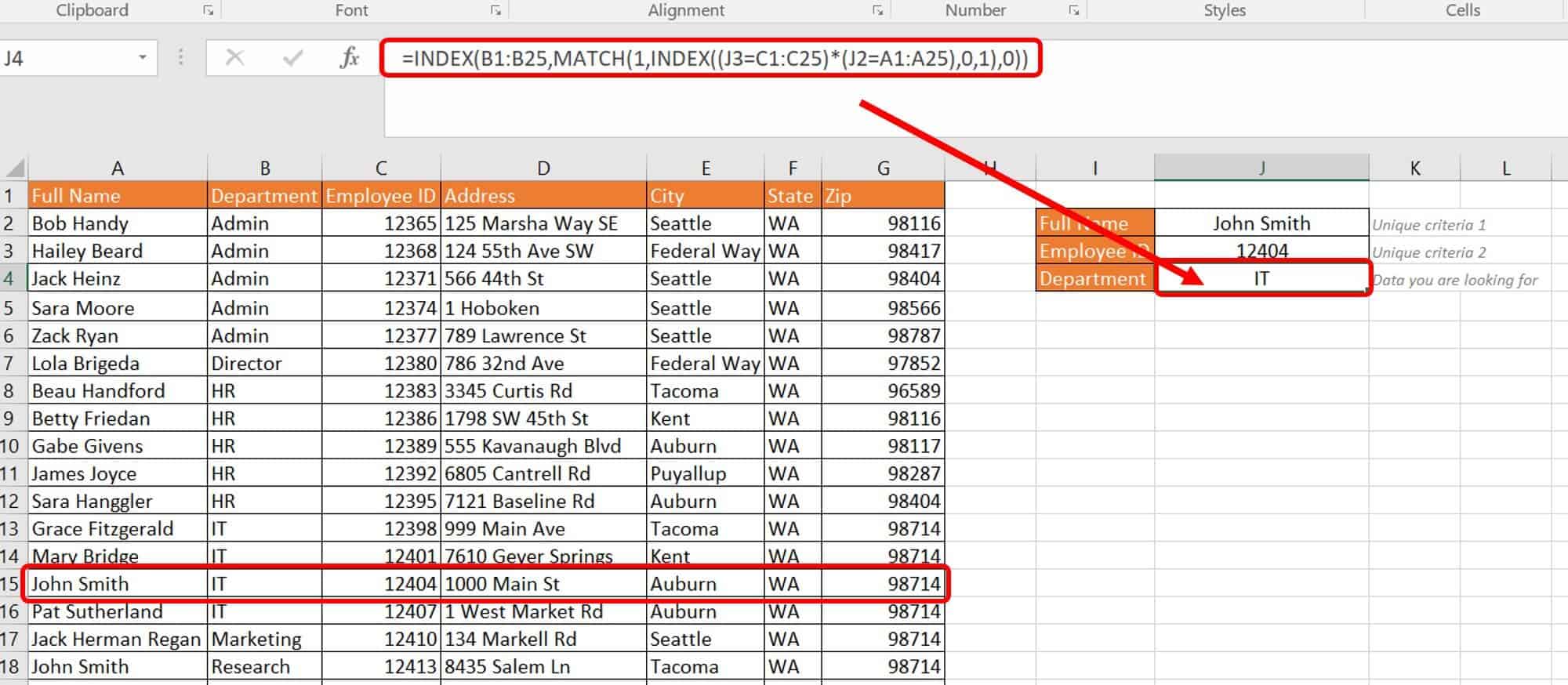Click the INDEX MATCH formula in formula bar
The image size is (1568, 685).
pyautogui.click(x=713, y=59)
